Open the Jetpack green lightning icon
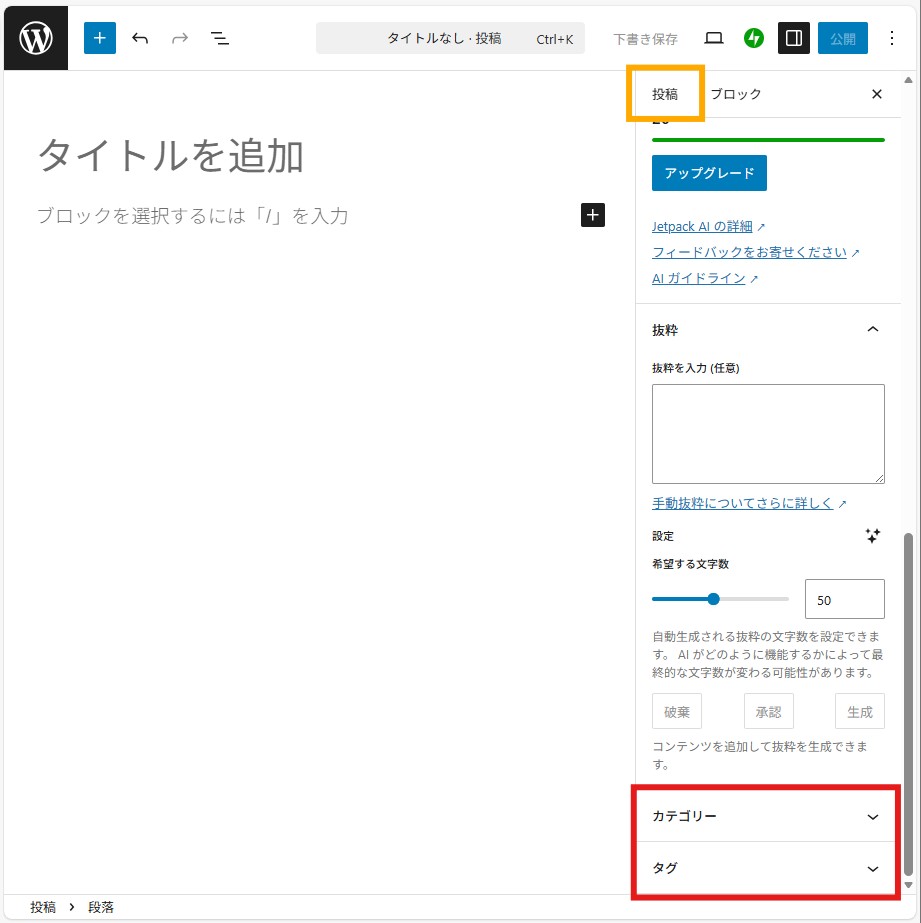Image resolution: width=921 pixels, height=923 pixels. [x=754, y=38]
